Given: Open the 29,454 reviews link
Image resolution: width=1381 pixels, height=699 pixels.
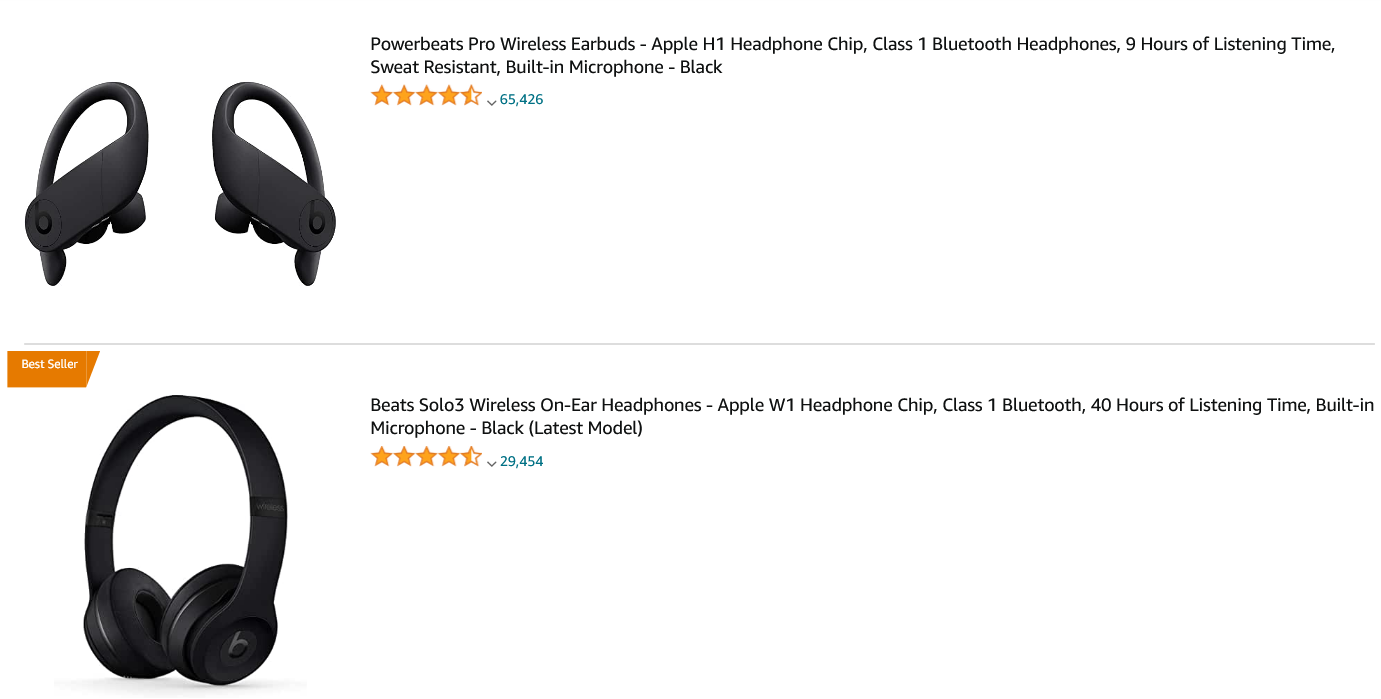Looking at the screenshot, I should [x=521, y=461].
